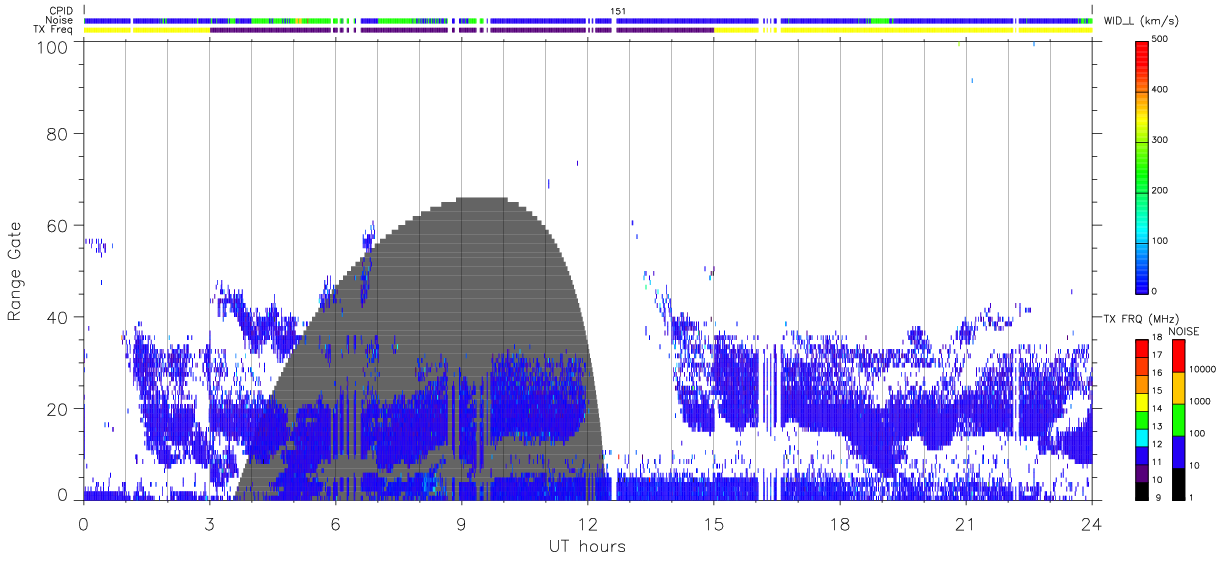Click the Noise strip above 9 UT
Screen dimensions: 1228x567
coord(461,20)
